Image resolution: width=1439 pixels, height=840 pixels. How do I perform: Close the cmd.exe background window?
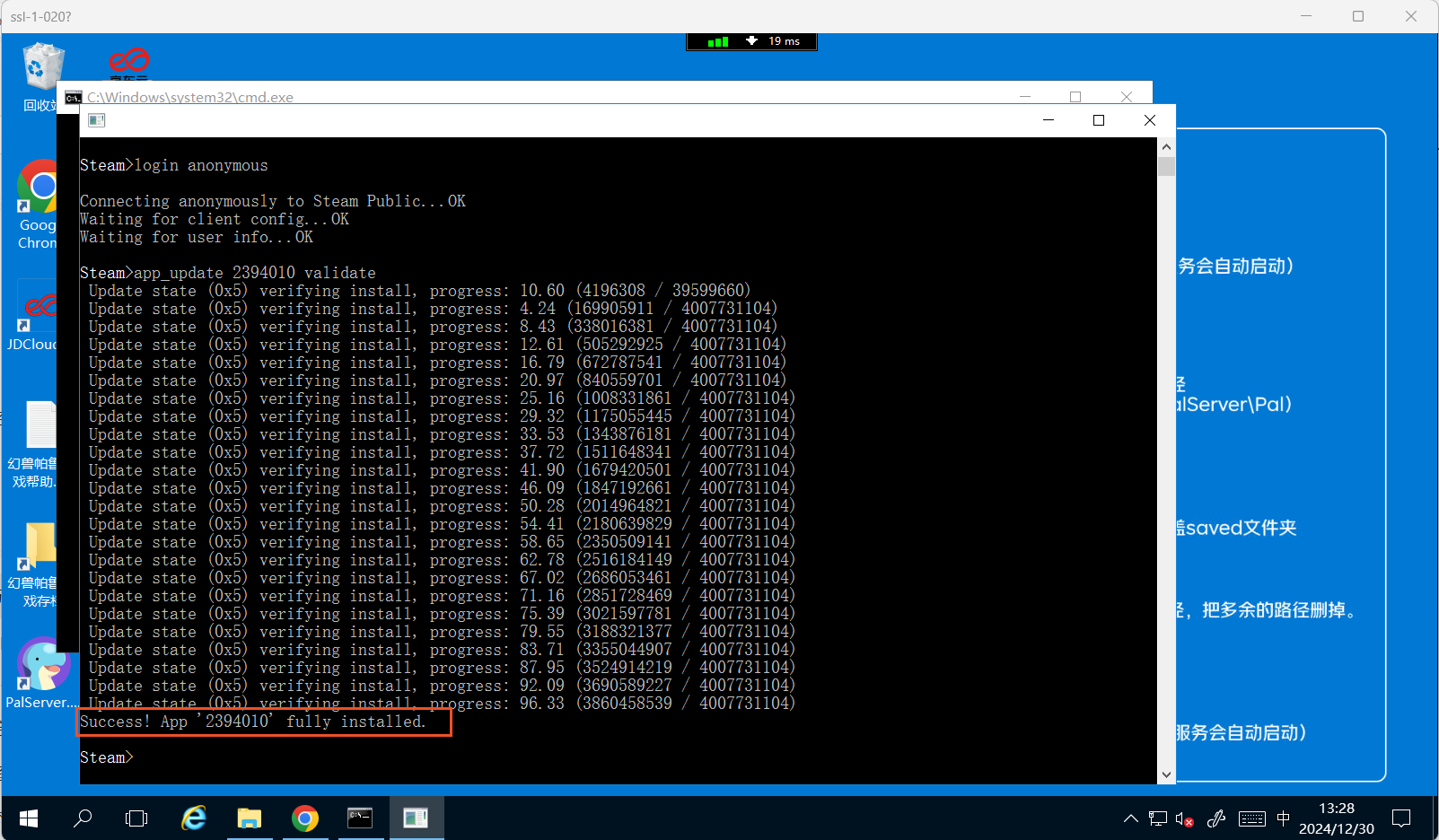point(1127,96)
